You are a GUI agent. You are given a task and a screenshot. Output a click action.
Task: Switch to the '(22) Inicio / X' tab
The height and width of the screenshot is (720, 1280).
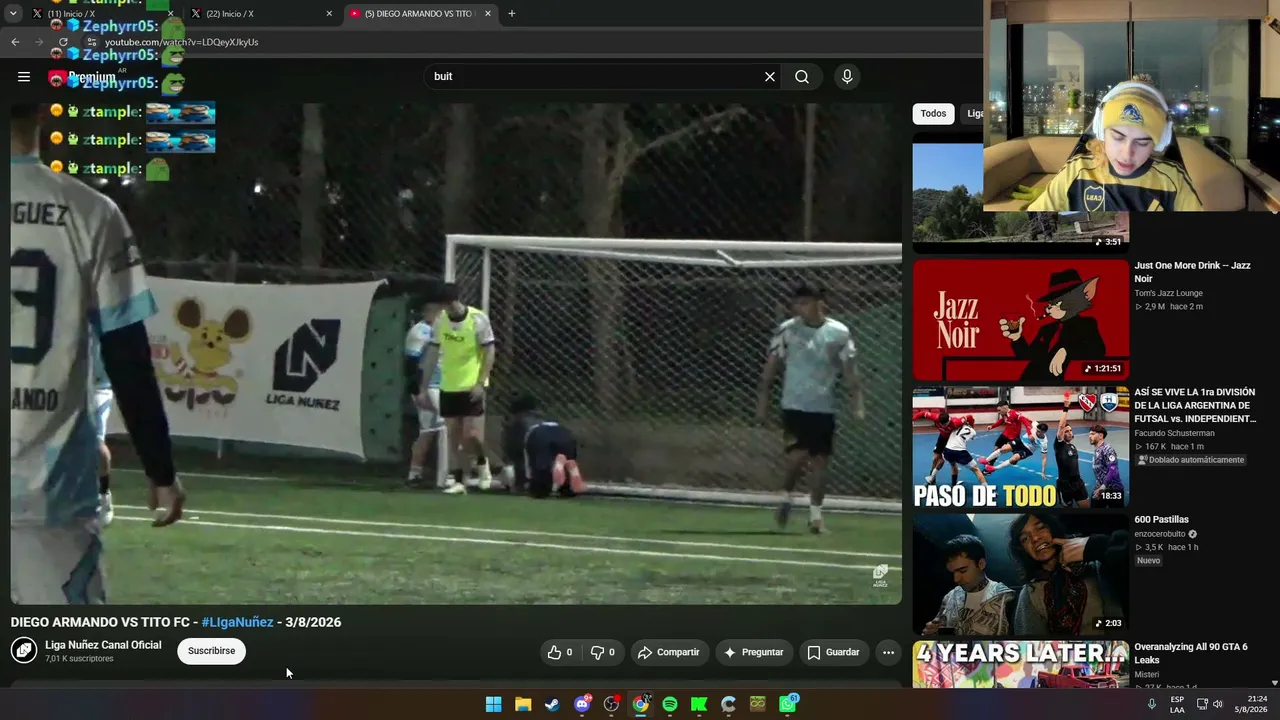[262, 14]
